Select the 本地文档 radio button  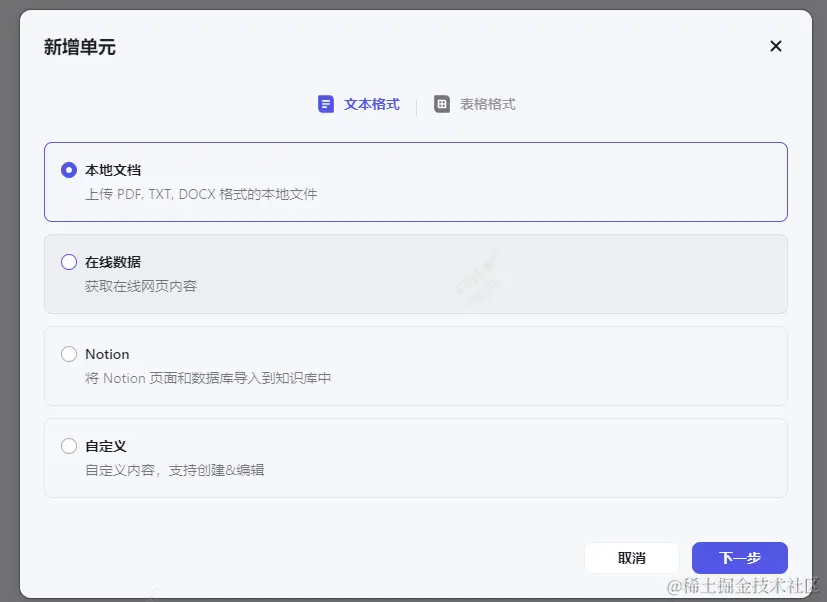(x=68, y=170)
